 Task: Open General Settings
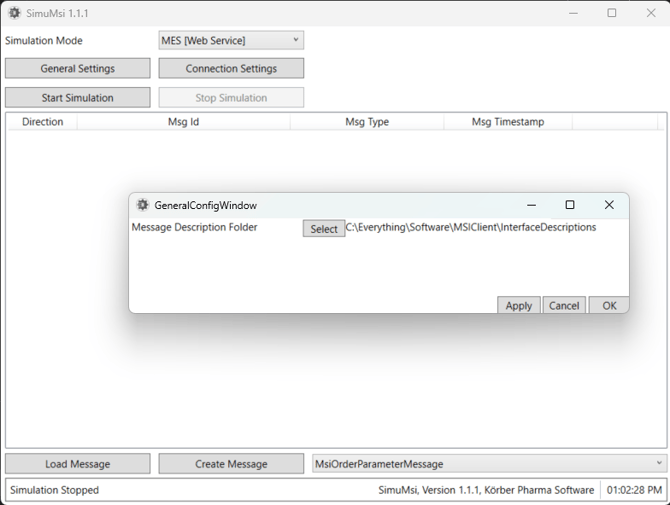[x=78, y=69]
